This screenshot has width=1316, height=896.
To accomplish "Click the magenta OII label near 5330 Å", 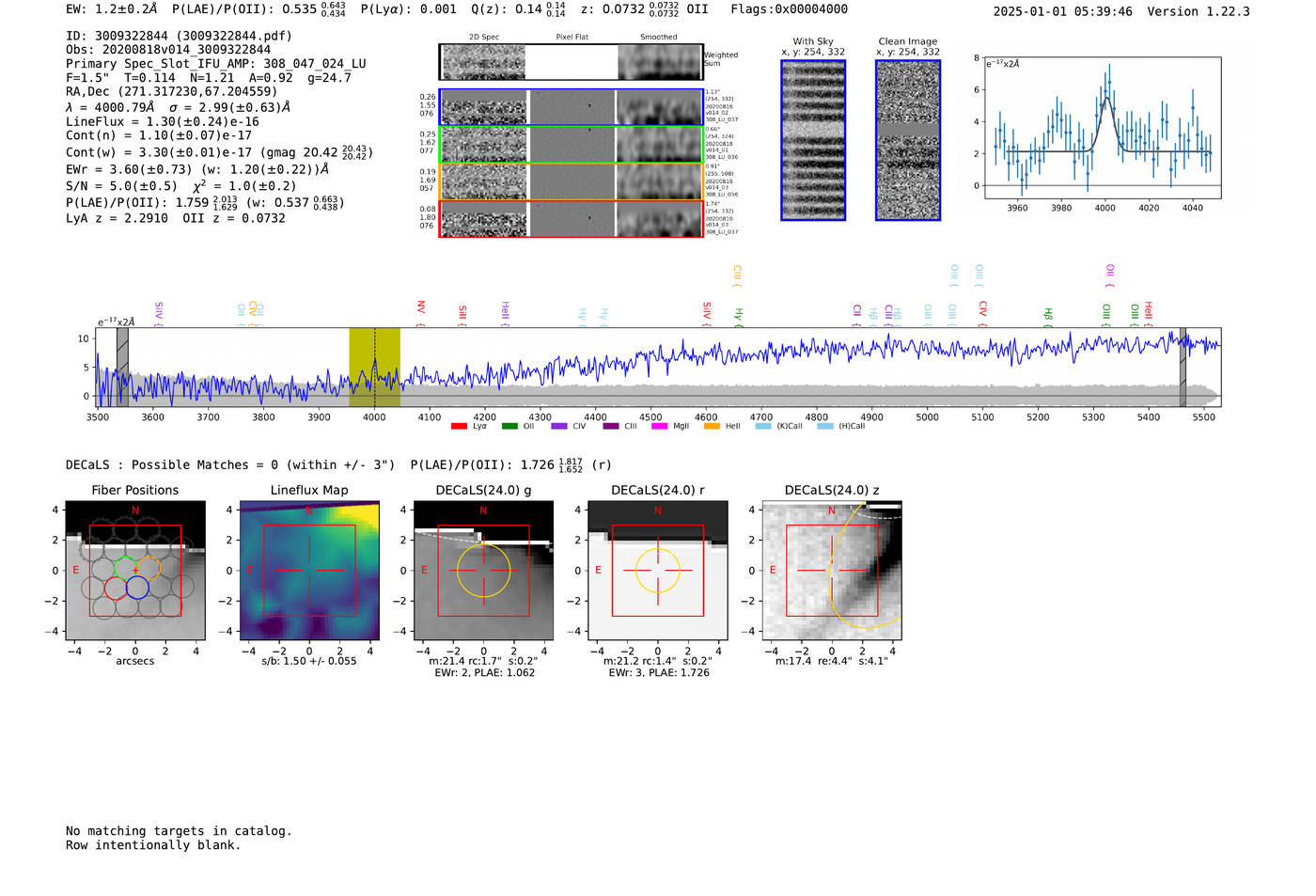I will (1110, 275).
